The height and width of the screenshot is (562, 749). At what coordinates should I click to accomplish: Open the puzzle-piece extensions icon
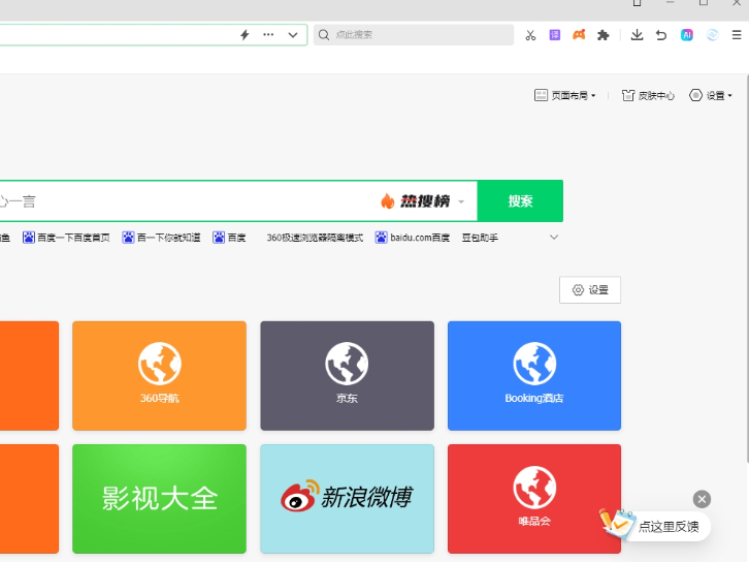coord(603,35)
